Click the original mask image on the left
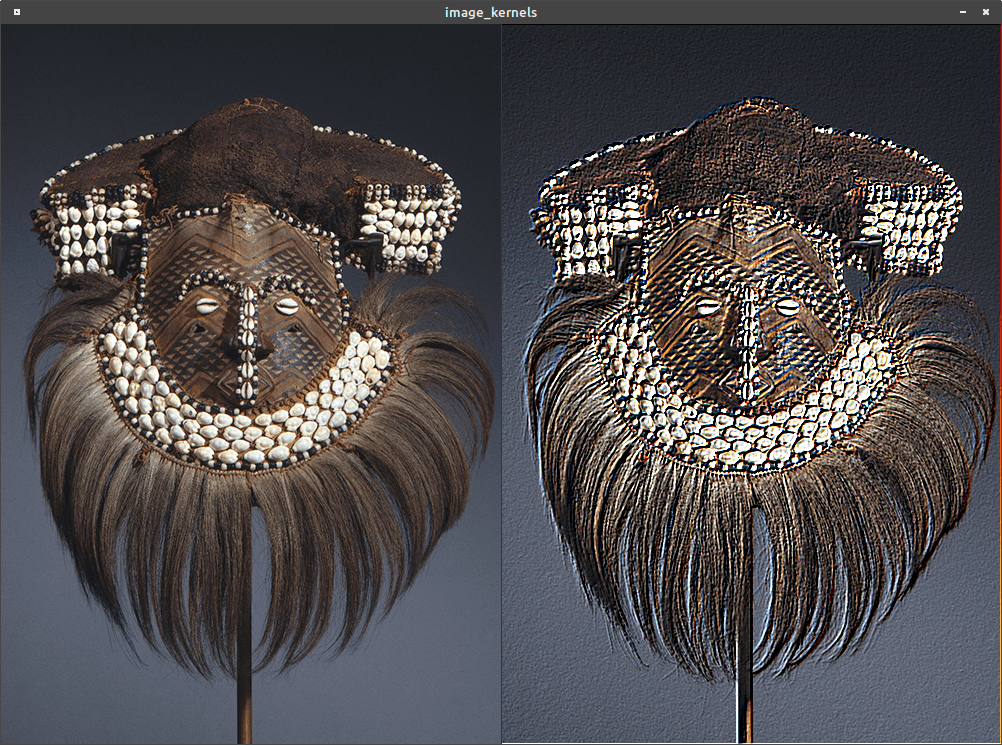 coord(250,384)
